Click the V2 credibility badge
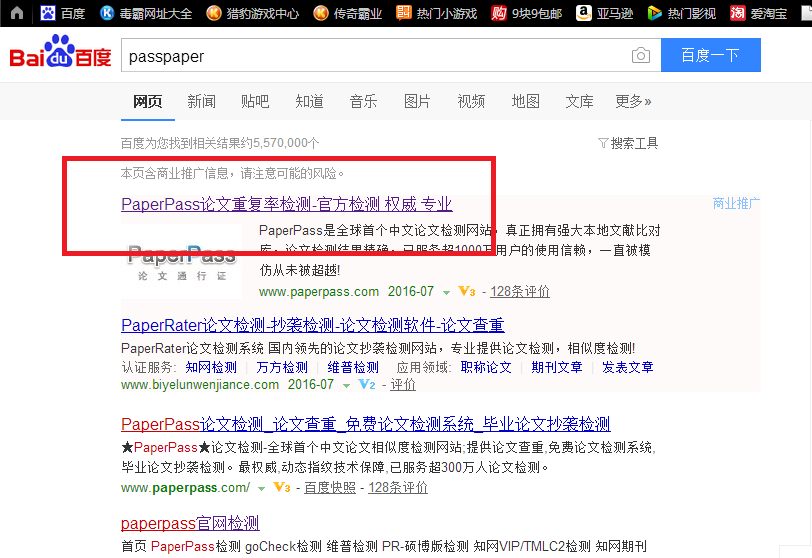The width and height of the screenshot is (812, 558). click(367, 384)
